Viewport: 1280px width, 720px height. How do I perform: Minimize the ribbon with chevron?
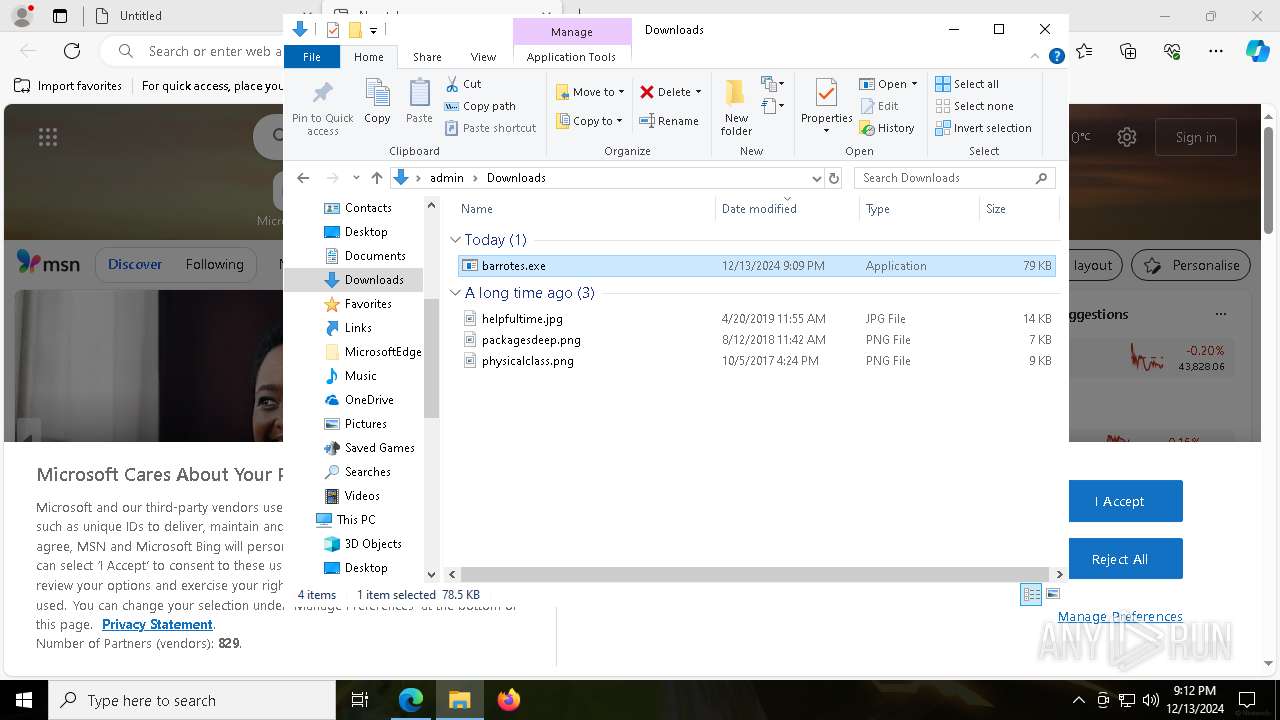pos(1036,57)
